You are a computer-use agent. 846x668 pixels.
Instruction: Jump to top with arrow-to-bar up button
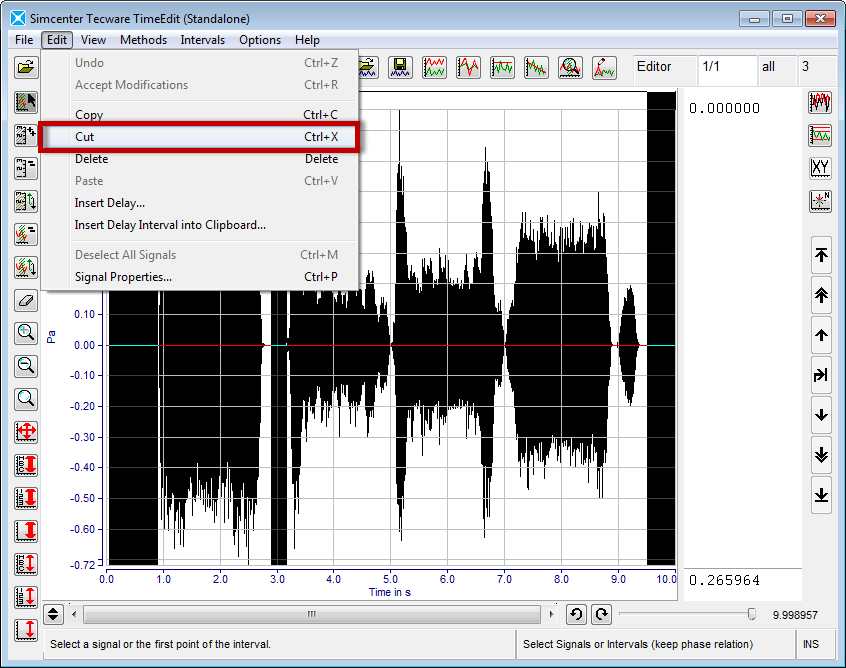821,255
